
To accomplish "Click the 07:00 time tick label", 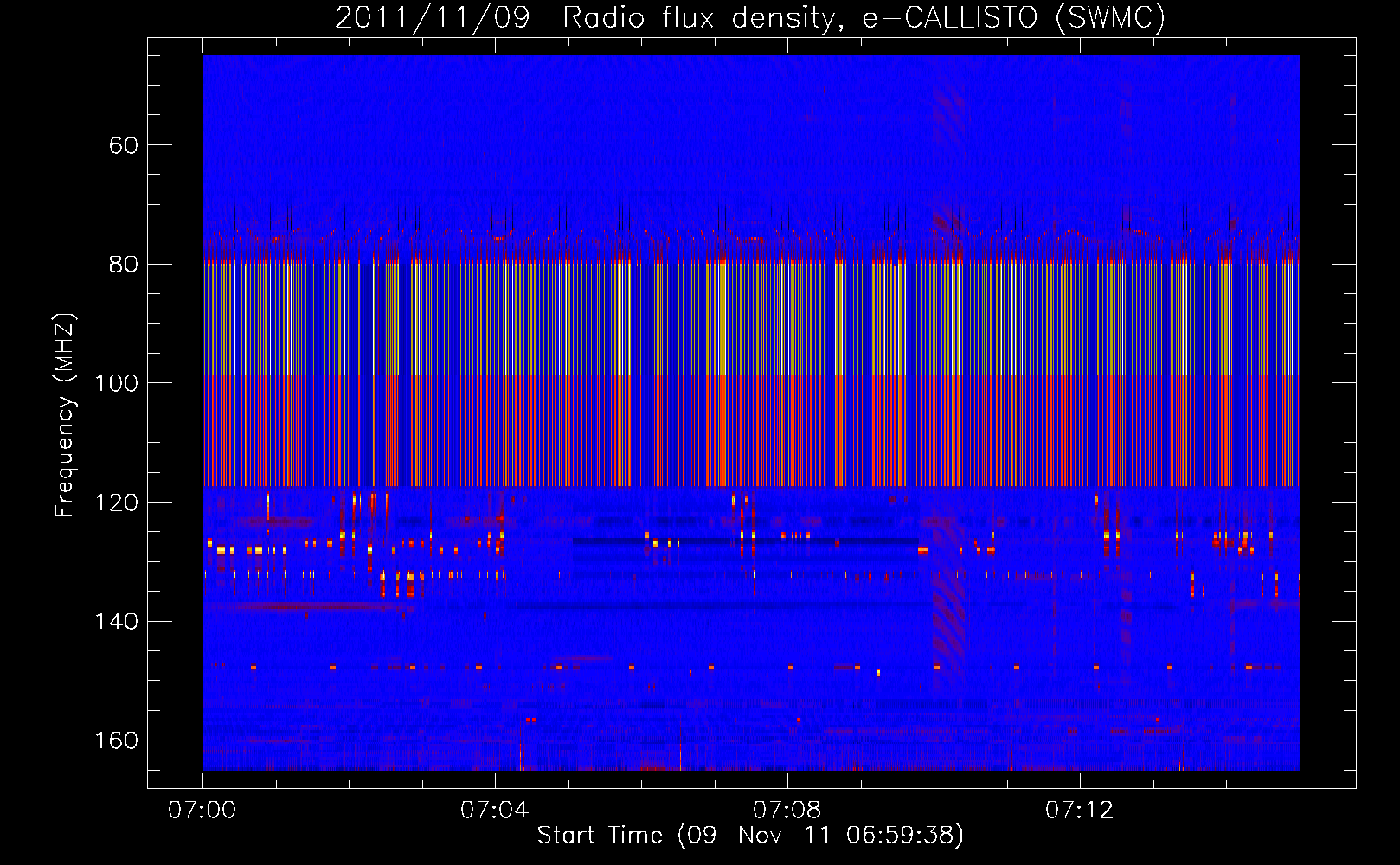I will point(202,810).
